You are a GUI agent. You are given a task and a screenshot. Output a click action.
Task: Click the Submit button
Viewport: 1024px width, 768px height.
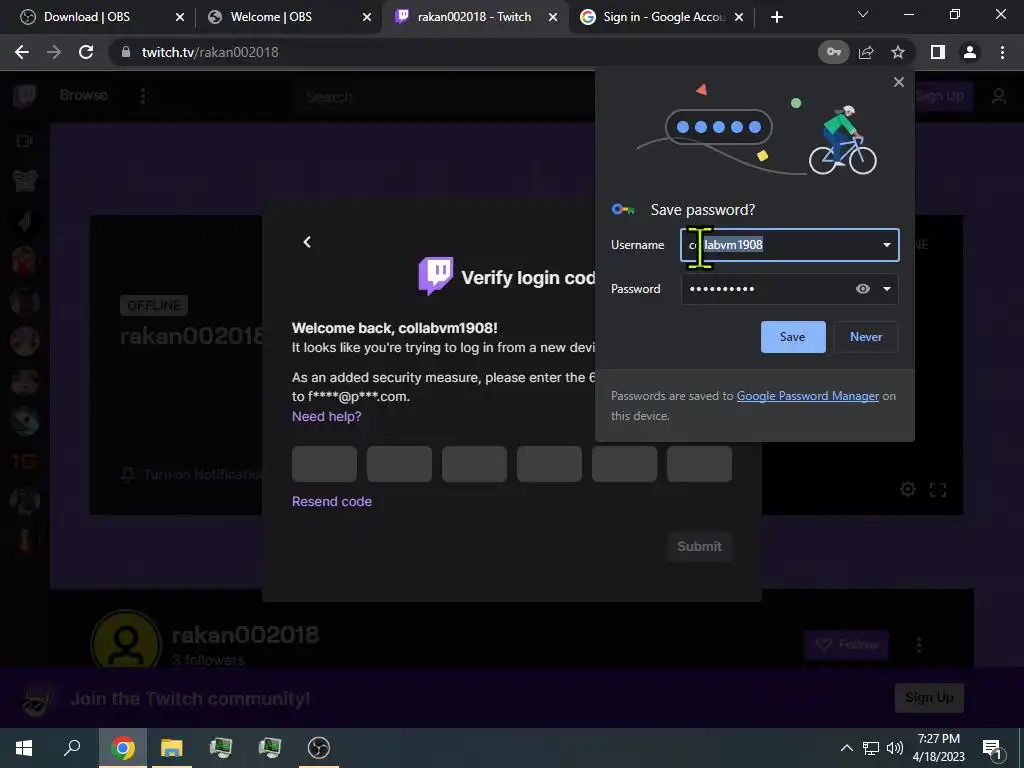[x=699, y=547]
